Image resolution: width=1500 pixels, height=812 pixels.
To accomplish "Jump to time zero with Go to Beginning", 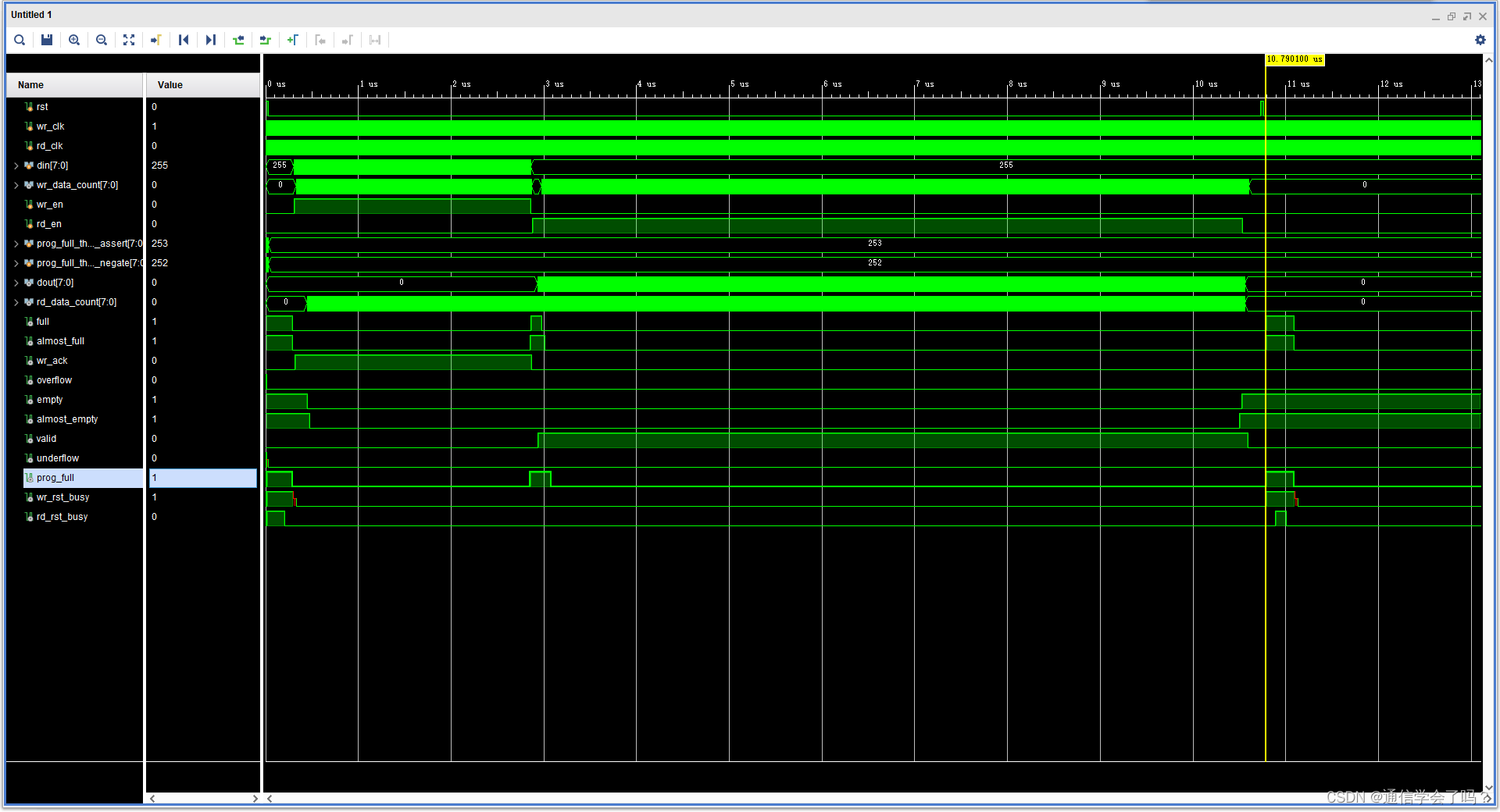I will click(184, 40).
